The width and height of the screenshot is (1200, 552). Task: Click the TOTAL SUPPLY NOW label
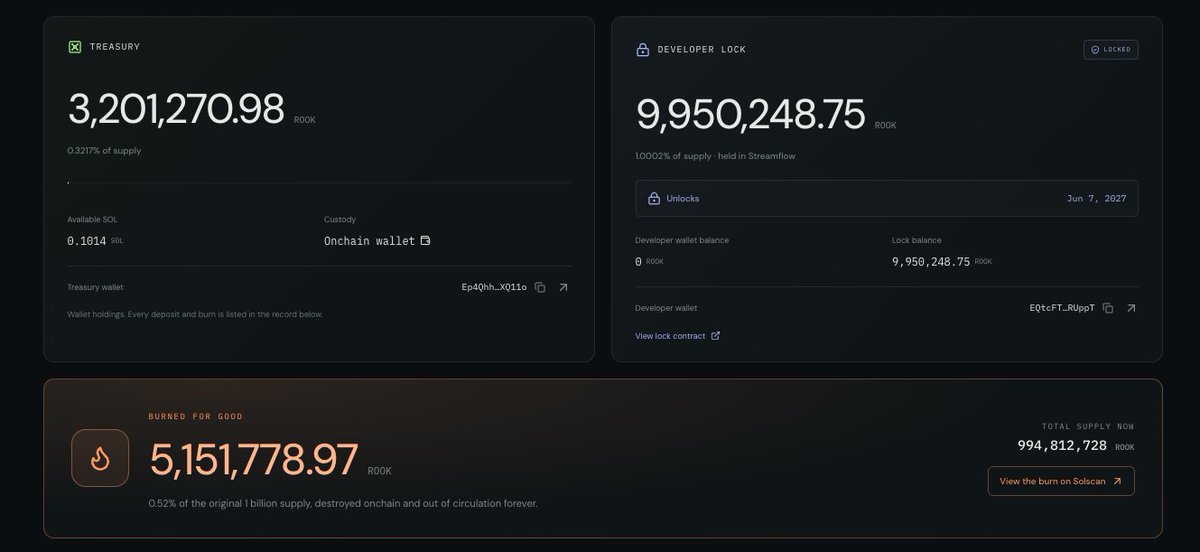(1088, 426)
